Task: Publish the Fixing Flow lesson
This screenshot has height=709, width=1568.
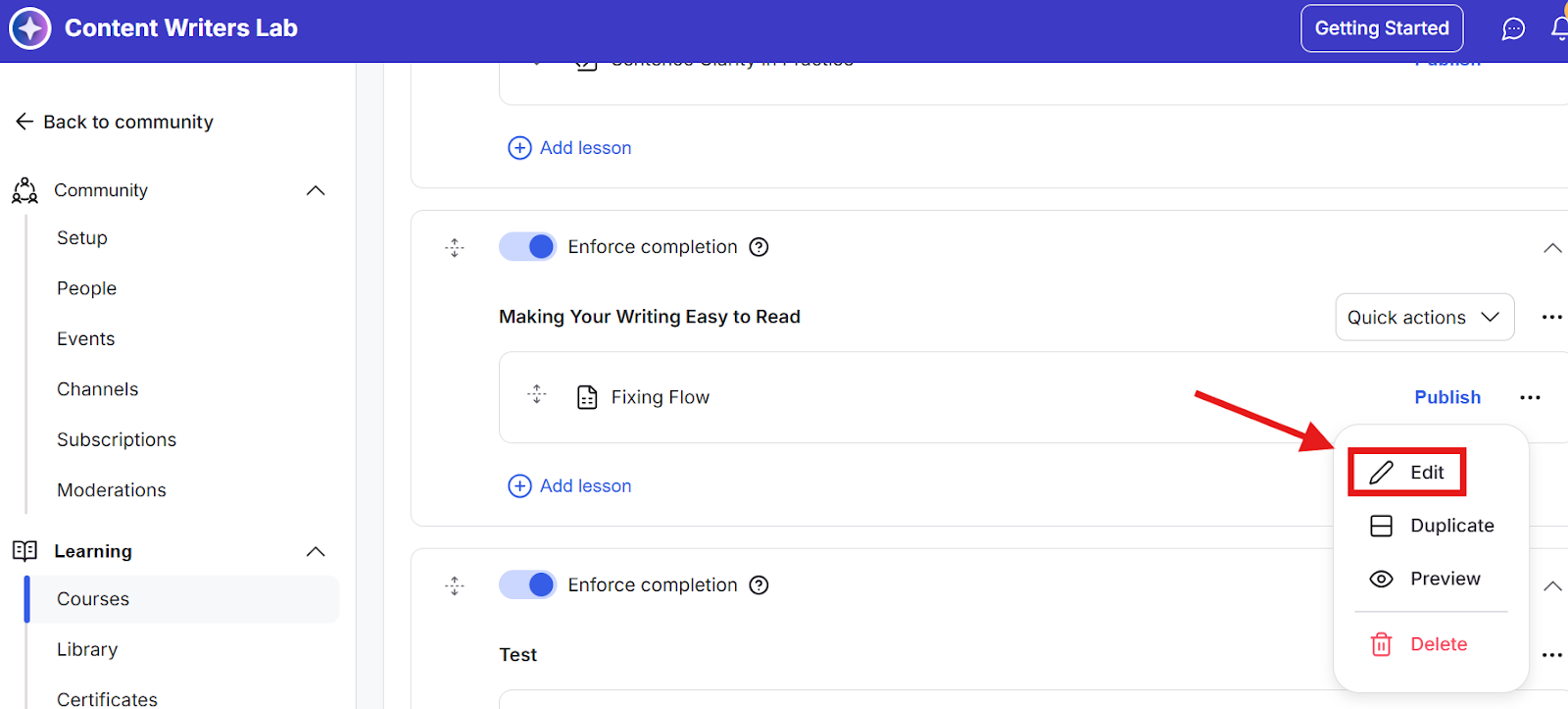Action: pos(1447,397)
